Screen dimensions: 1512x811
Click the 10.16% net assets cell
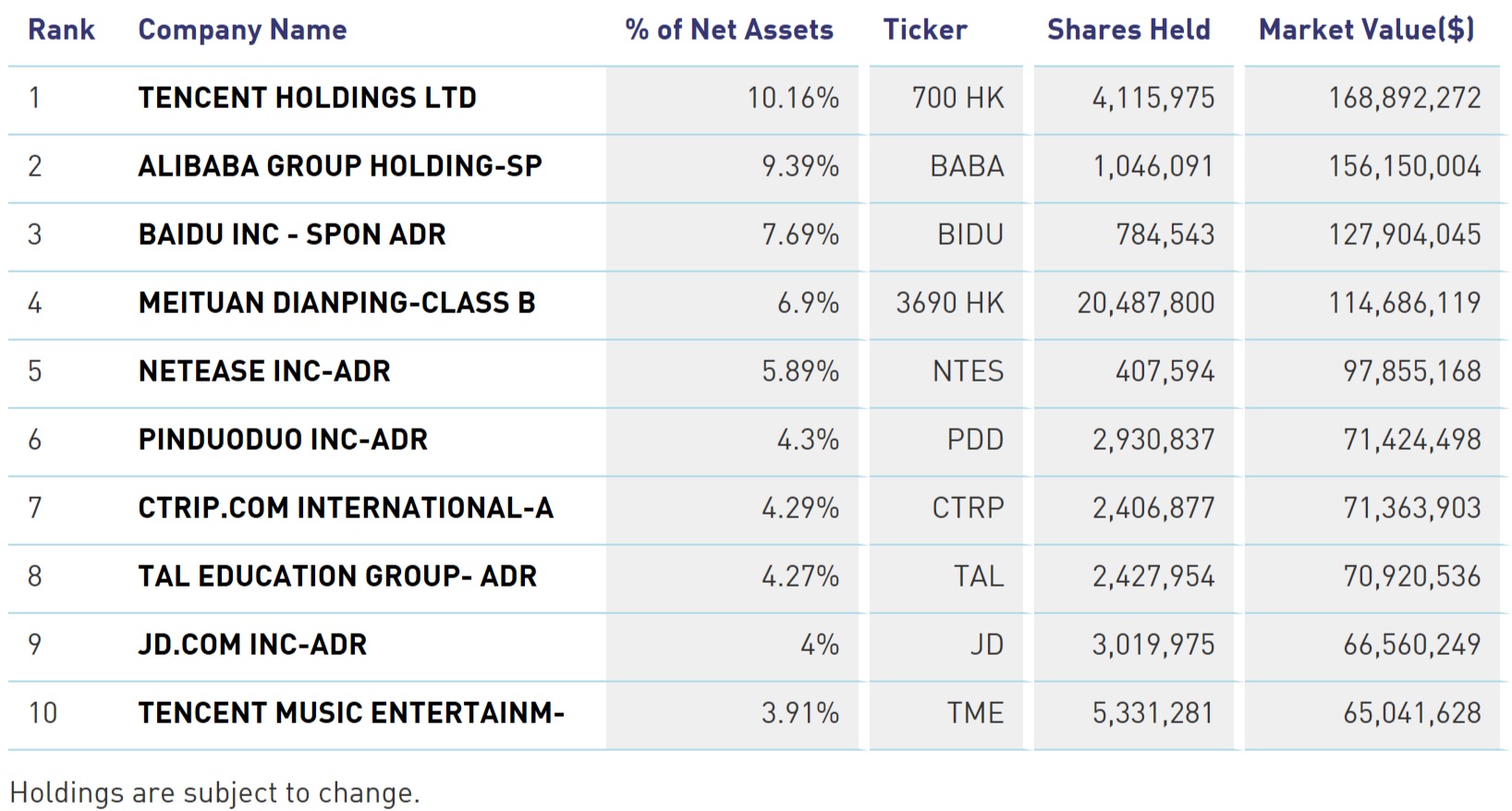coord(793,98)
